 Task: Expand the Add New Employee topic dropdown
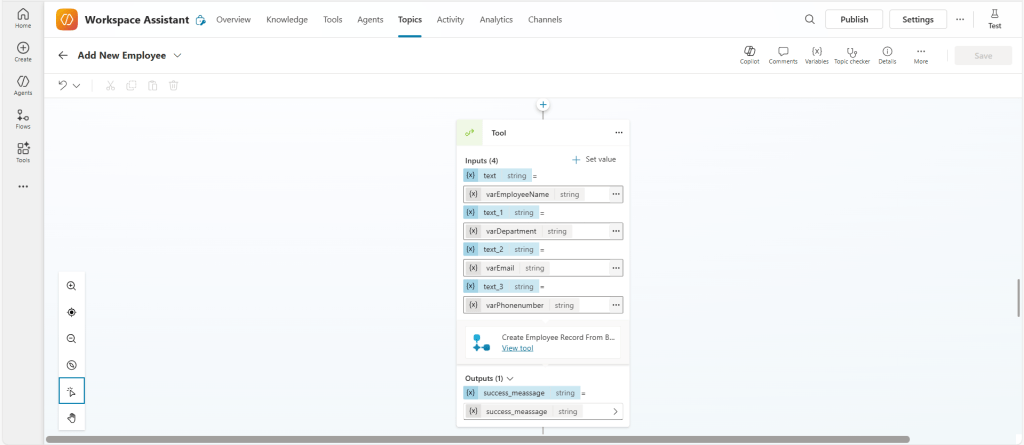(x=178, y=56)
